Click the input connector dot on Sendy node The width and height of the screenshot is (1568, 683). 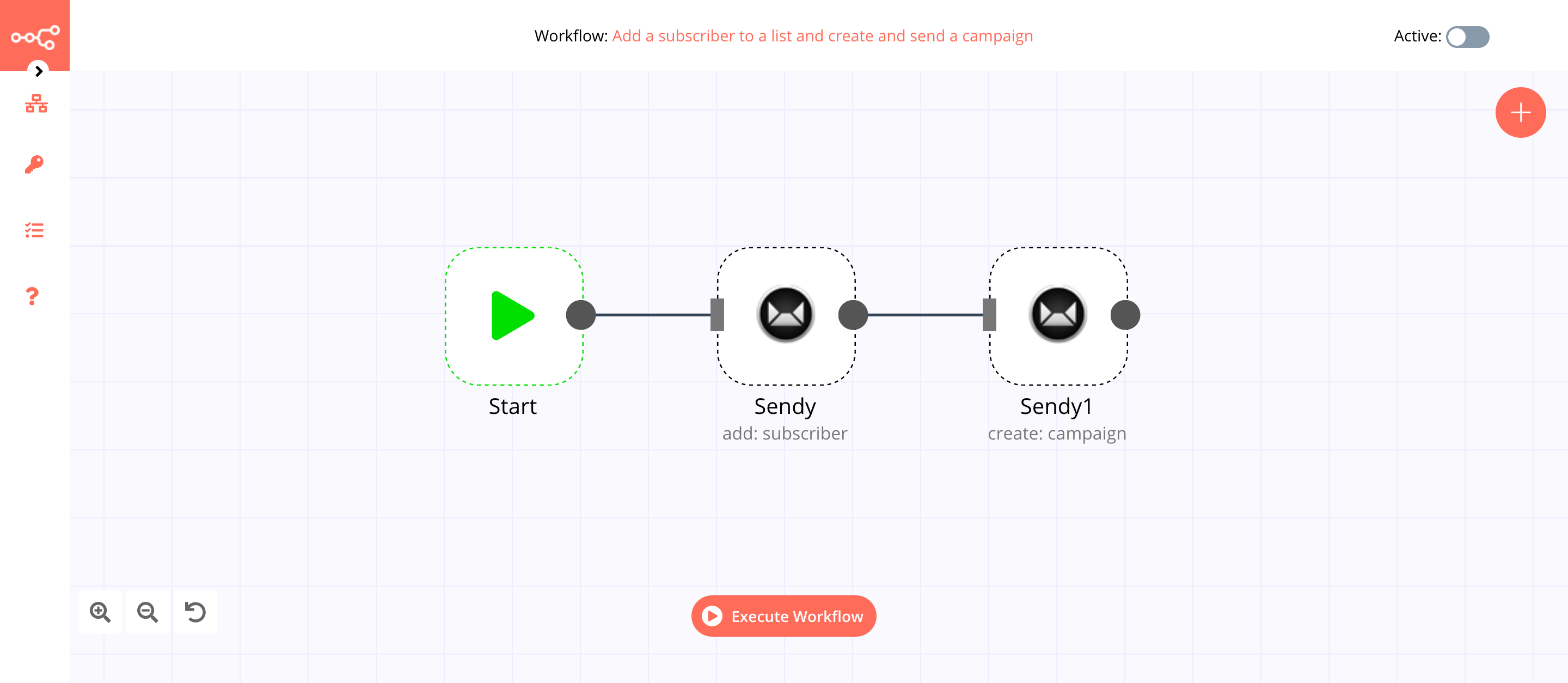(x=717, y=315)
